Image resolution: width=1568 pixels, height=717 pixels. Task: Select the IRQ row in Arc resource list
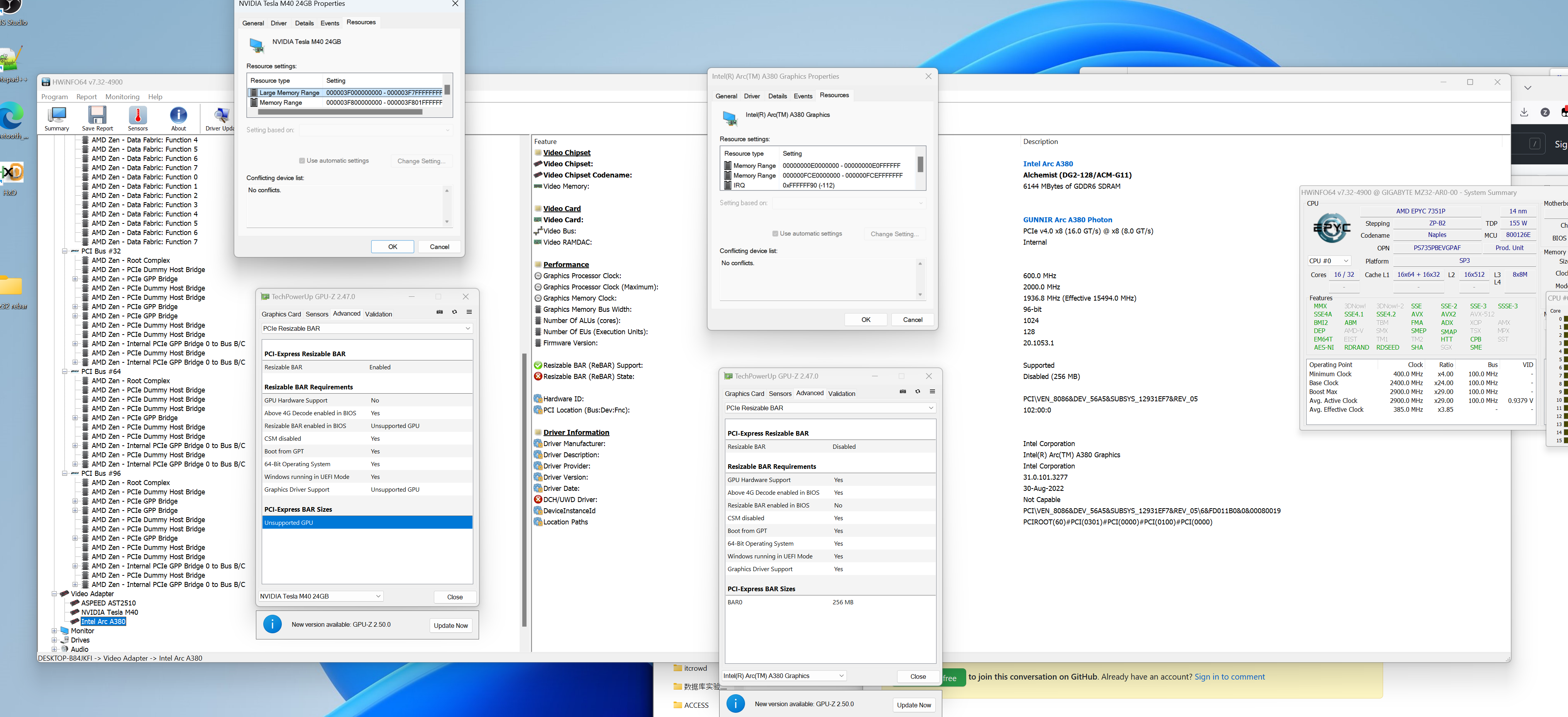(x=818, y=186)
